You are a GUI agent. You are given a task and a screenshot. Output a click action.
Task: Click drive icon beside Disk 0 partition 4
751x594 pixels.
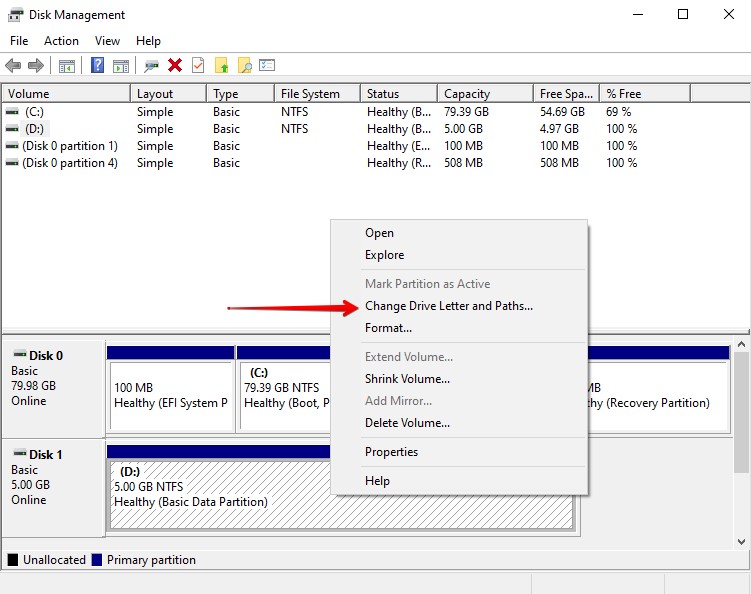point(12,163)
